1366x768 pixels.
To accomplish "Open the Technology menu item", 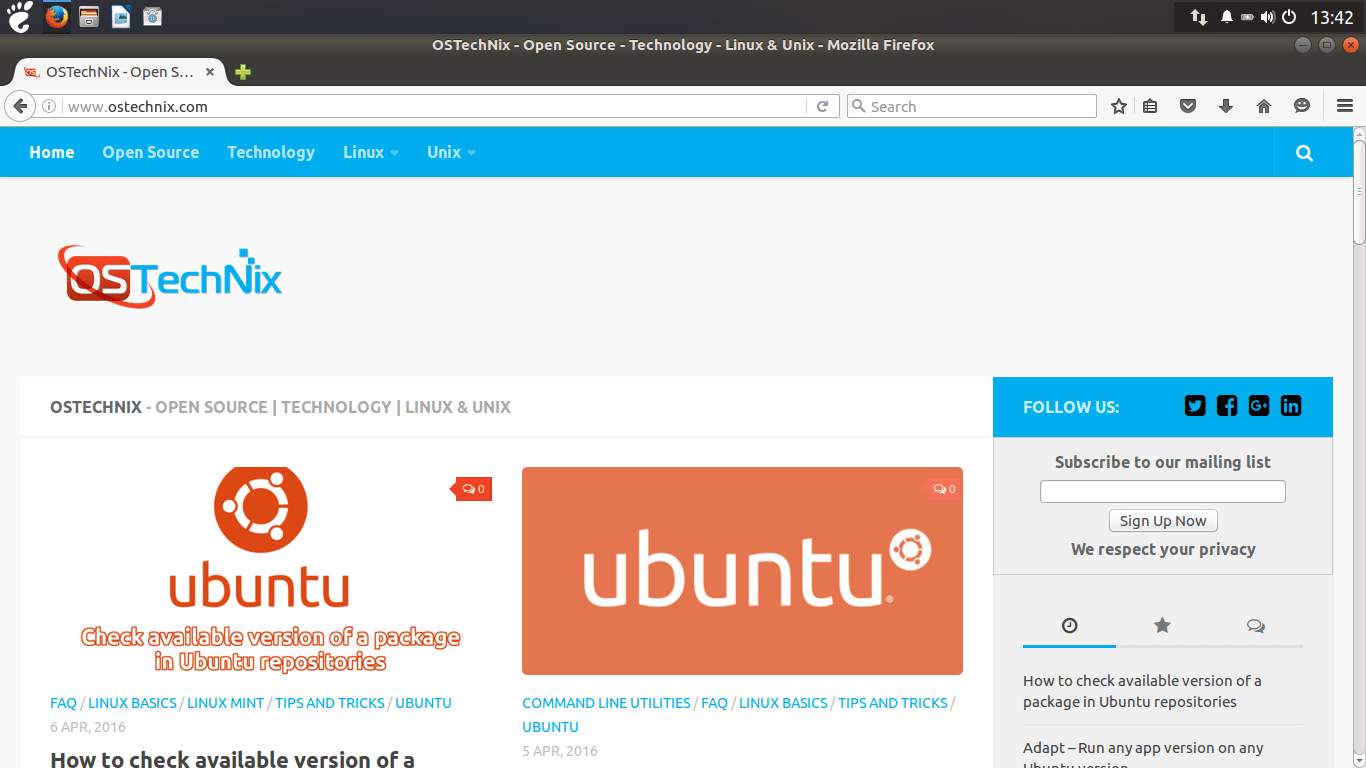I will coord(271,152).
